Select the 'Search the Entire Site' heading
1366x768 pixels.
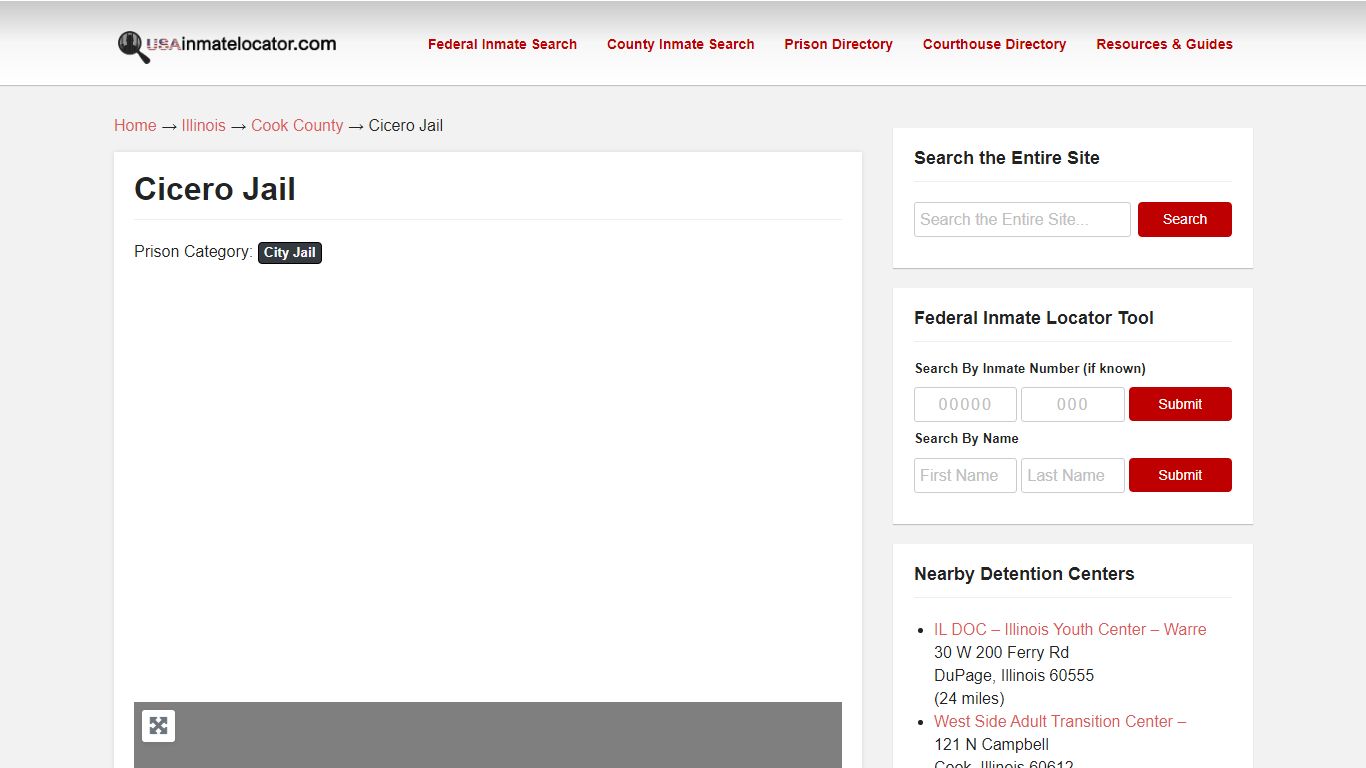(1007, 158)
